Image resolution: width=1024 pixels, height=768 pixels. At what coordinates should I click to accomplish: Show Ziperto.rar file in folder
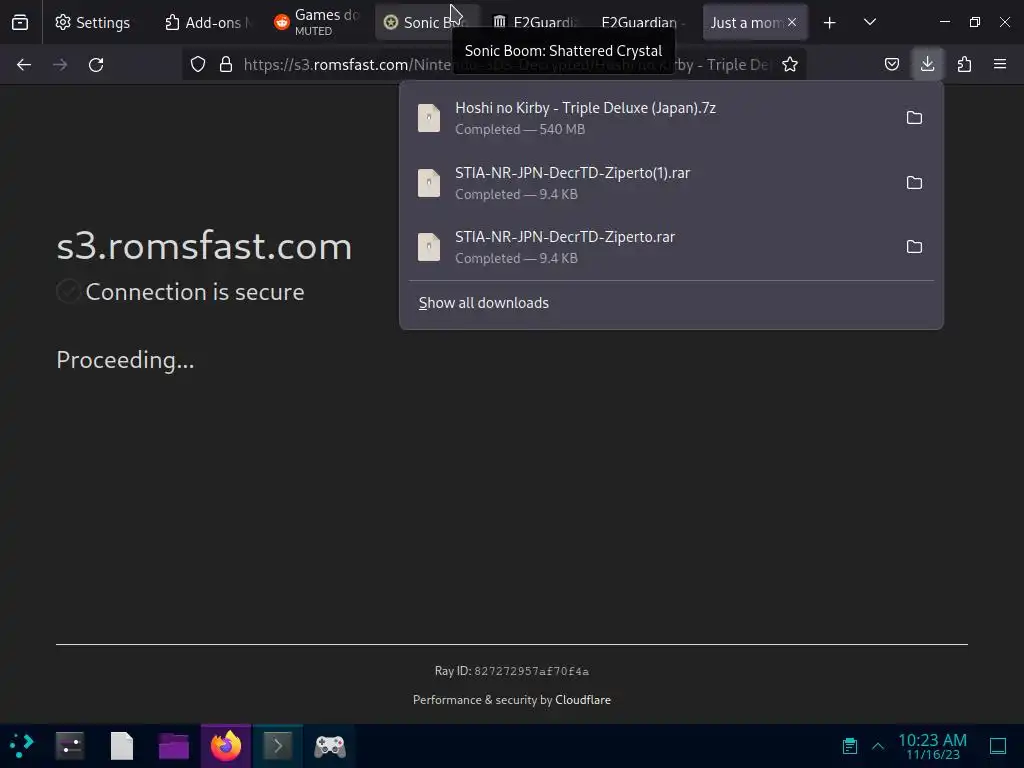(x=914, y=247)
